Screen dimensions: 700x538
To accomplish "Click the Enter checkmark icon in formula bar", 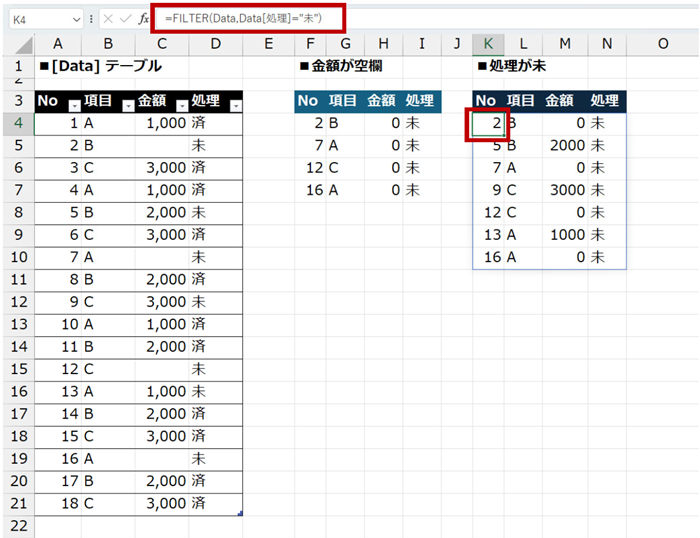I will (x=124, y=19).
